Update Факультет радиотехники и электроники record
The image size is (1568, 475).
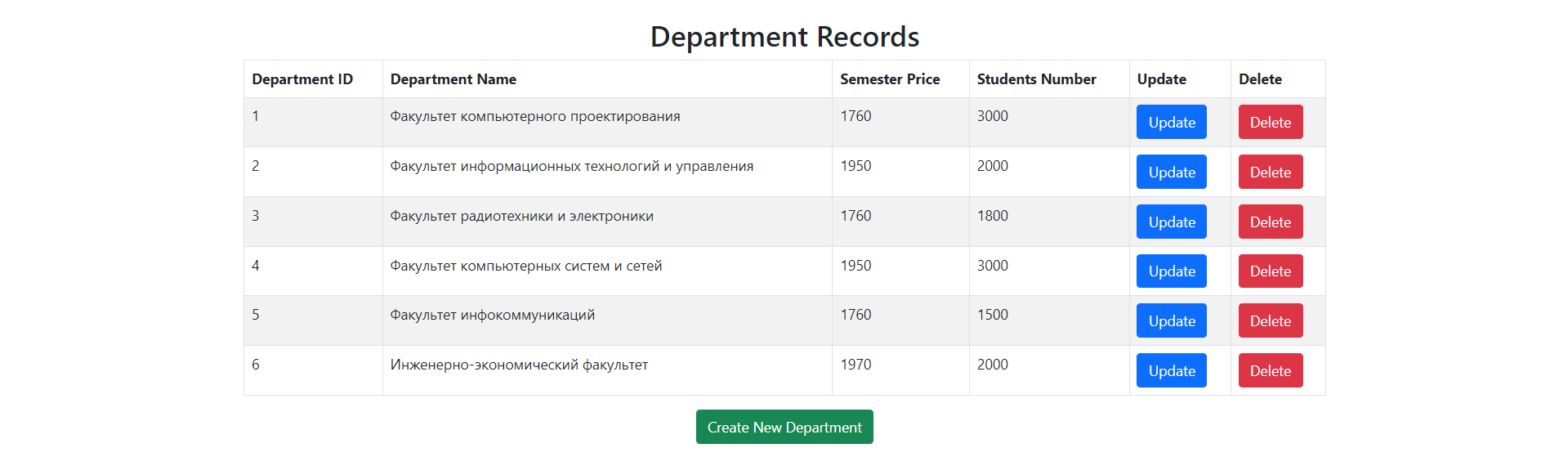coord(1171,222)
